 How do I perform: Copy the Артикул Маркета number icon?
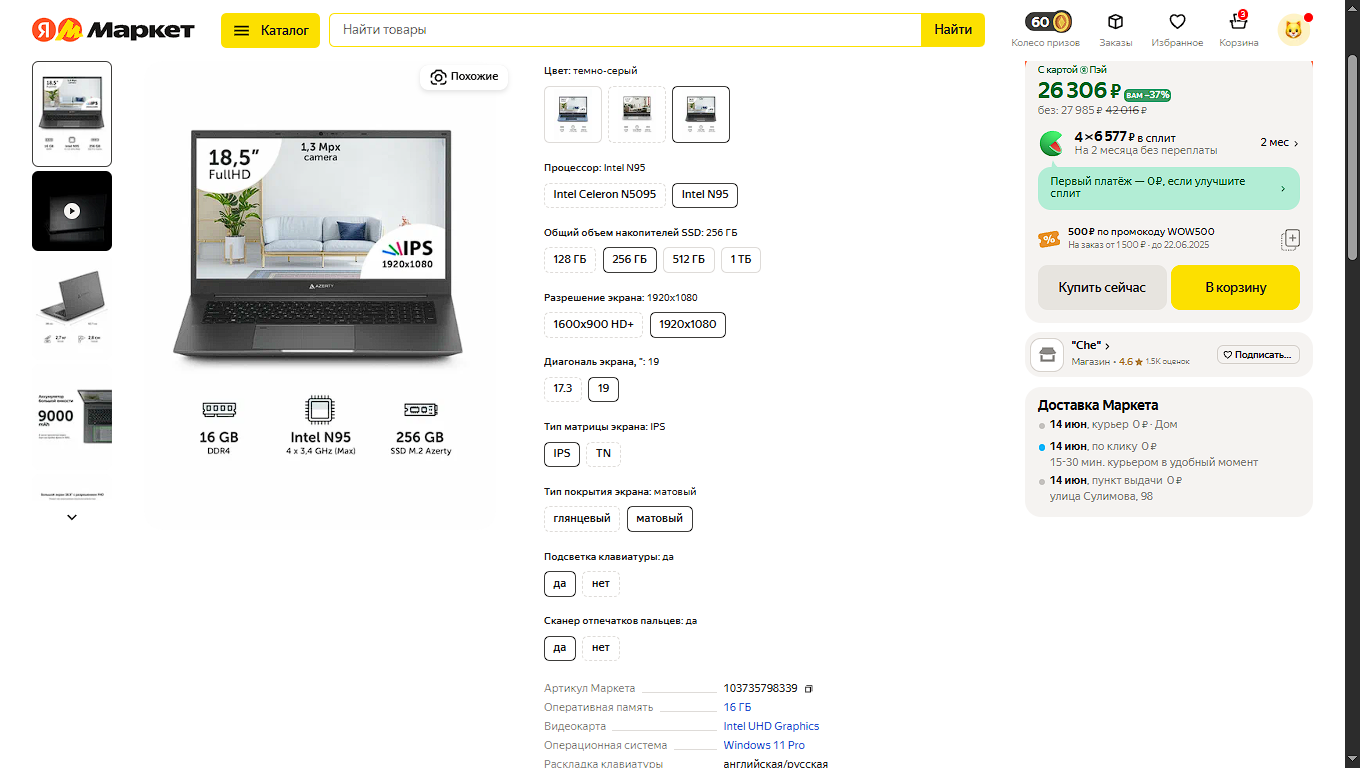(809, 689)
